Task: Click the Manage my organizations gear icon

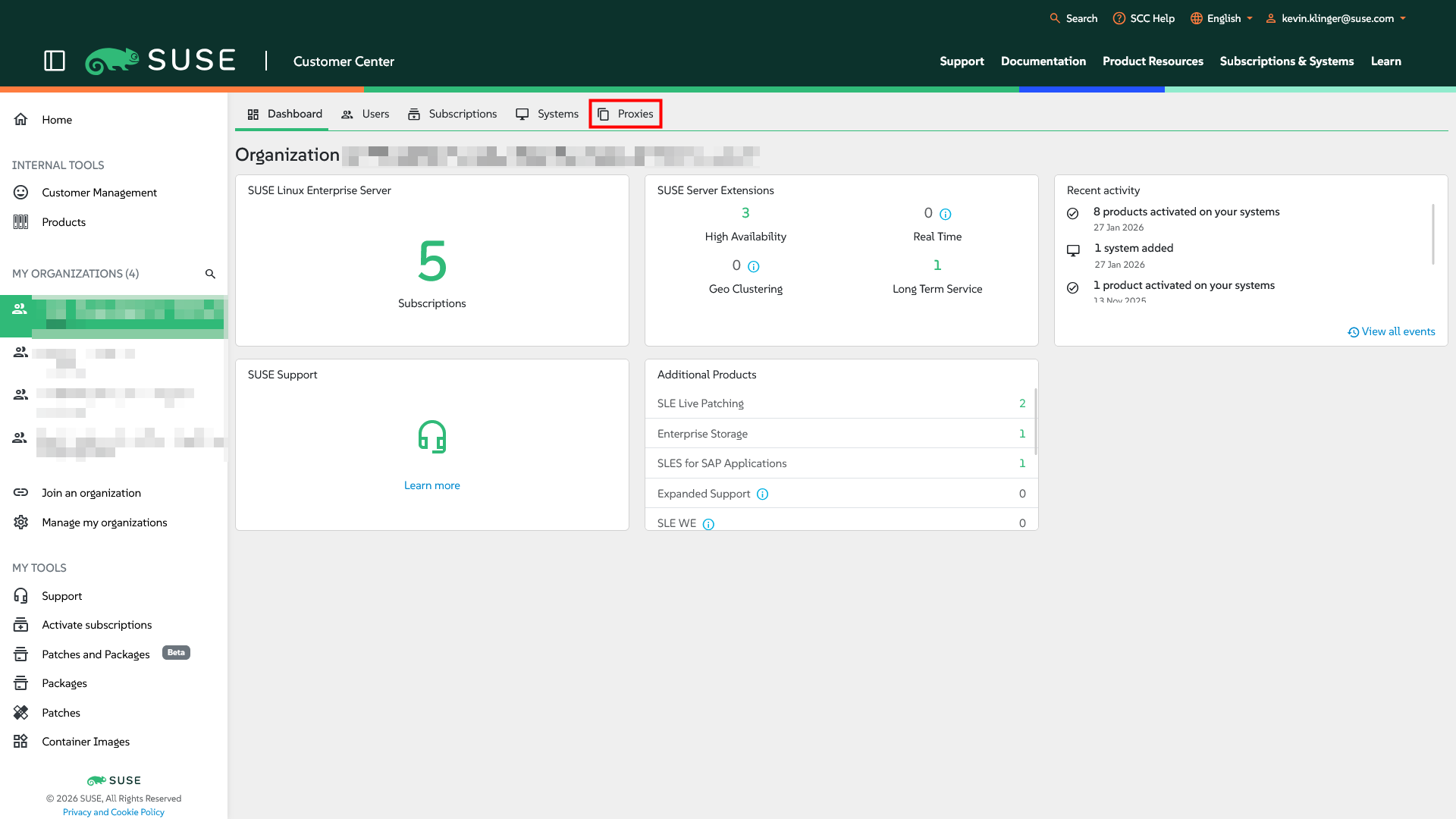Action: coord(21,522)
